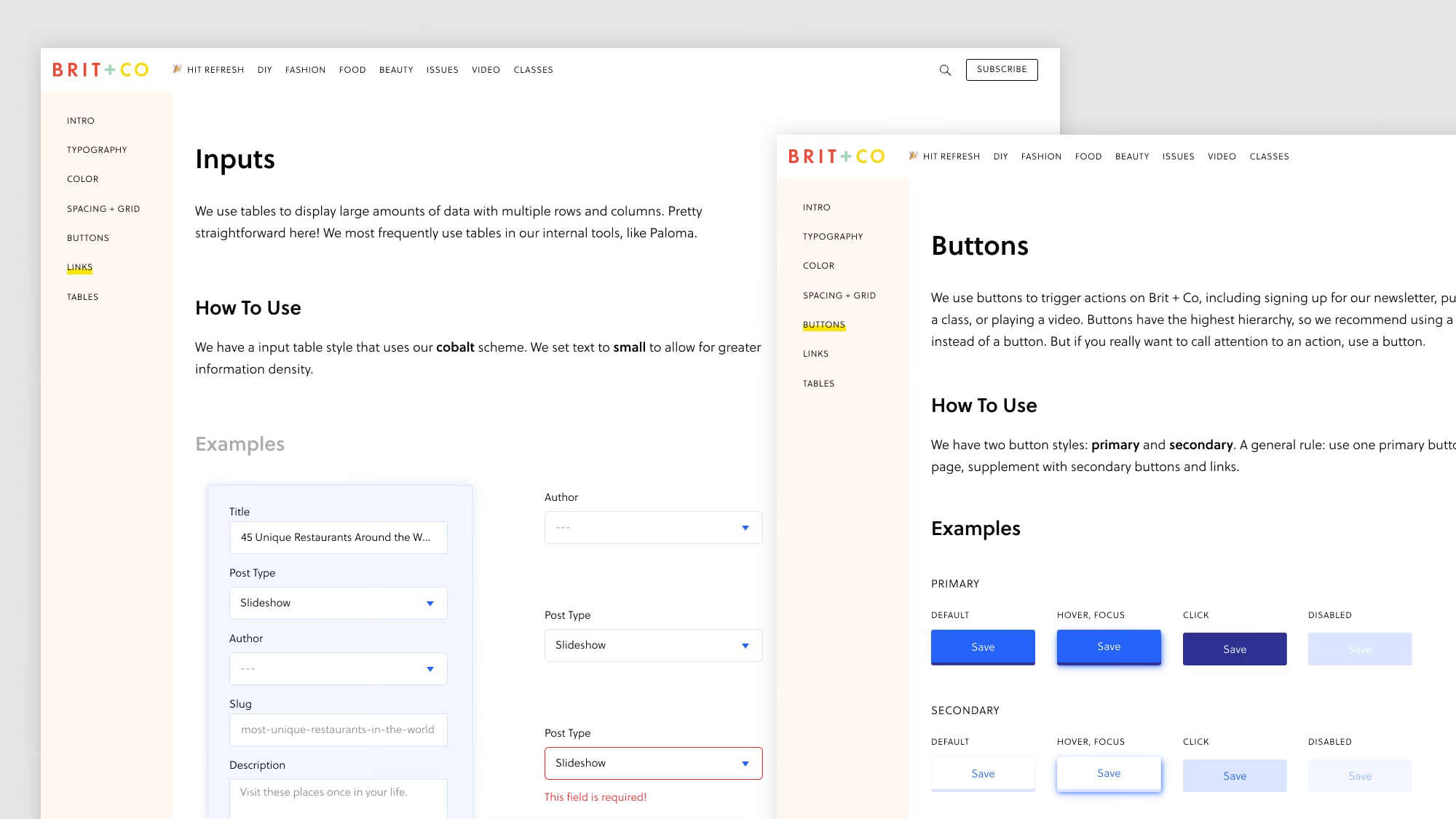The height and width of the screenshot is (819, 1456).
Task: Click the Brit+Co logo in right window
Action: [836, 157]
